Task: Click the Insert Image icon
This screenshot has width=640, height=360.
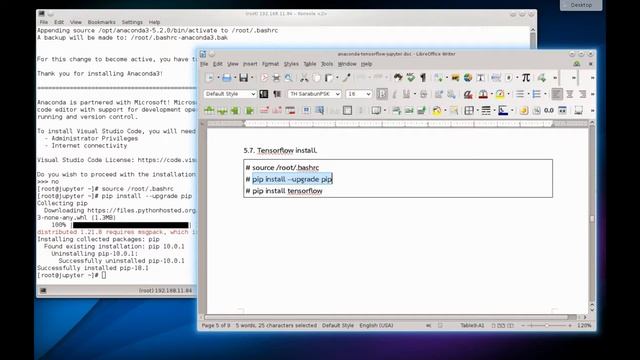Action: point(455,78)
